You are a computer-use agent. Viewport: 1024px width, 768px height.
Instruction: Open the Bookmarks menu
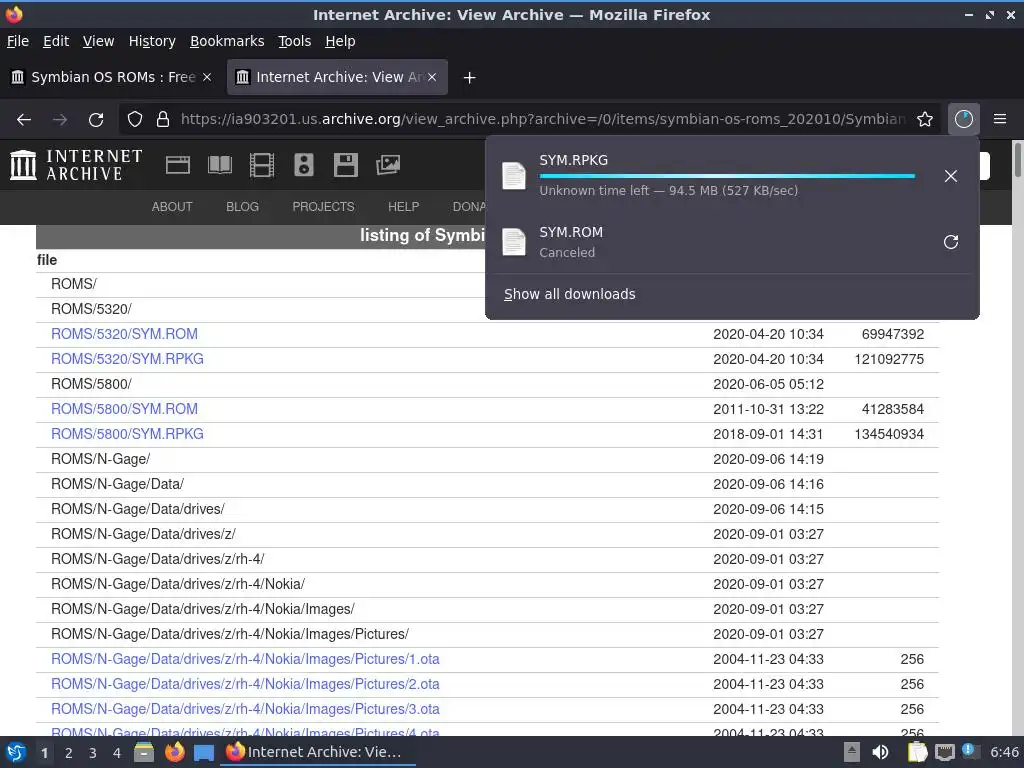[x=227, y=41]
